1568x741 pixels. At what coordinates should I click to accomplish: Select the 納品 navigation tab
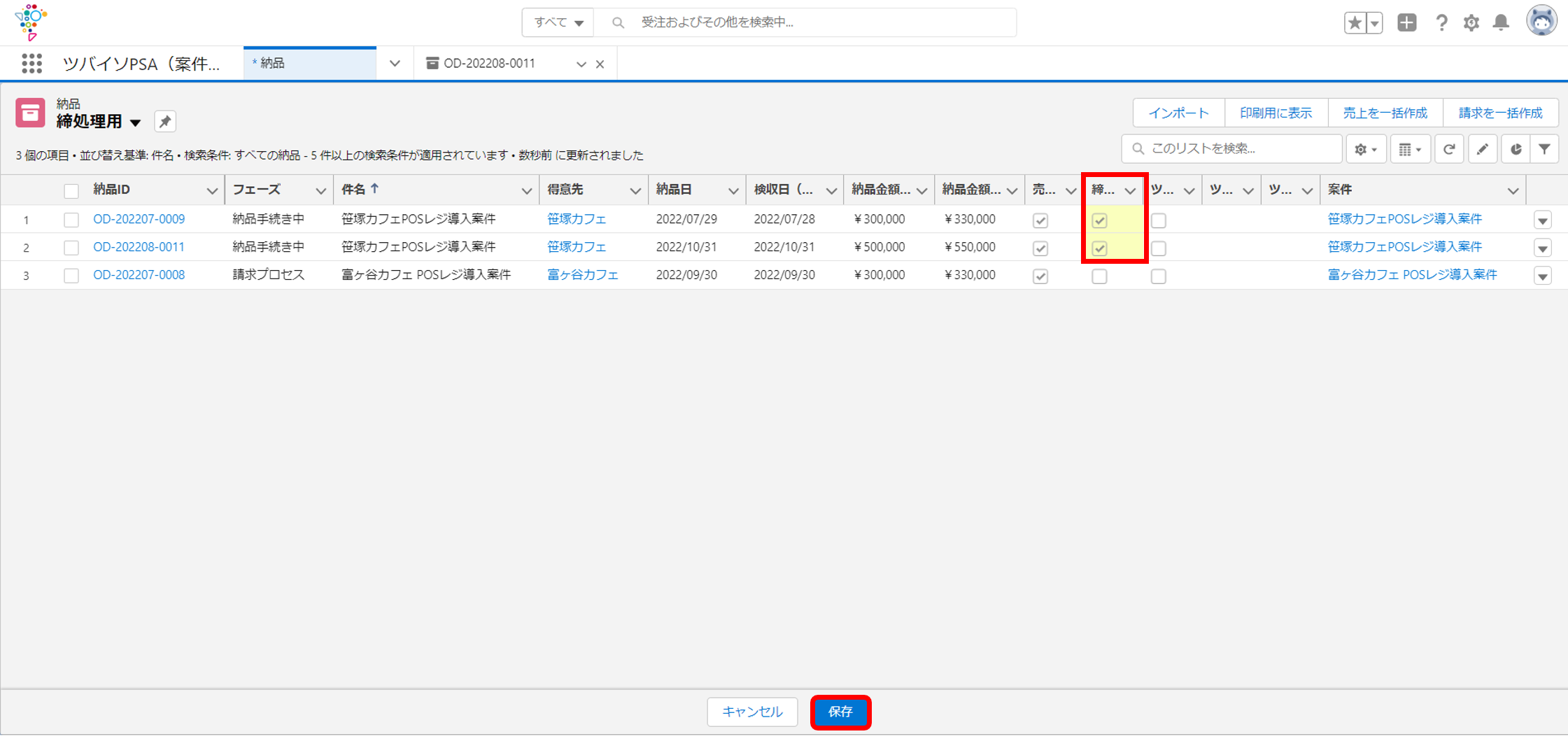(x=309, y=64)
